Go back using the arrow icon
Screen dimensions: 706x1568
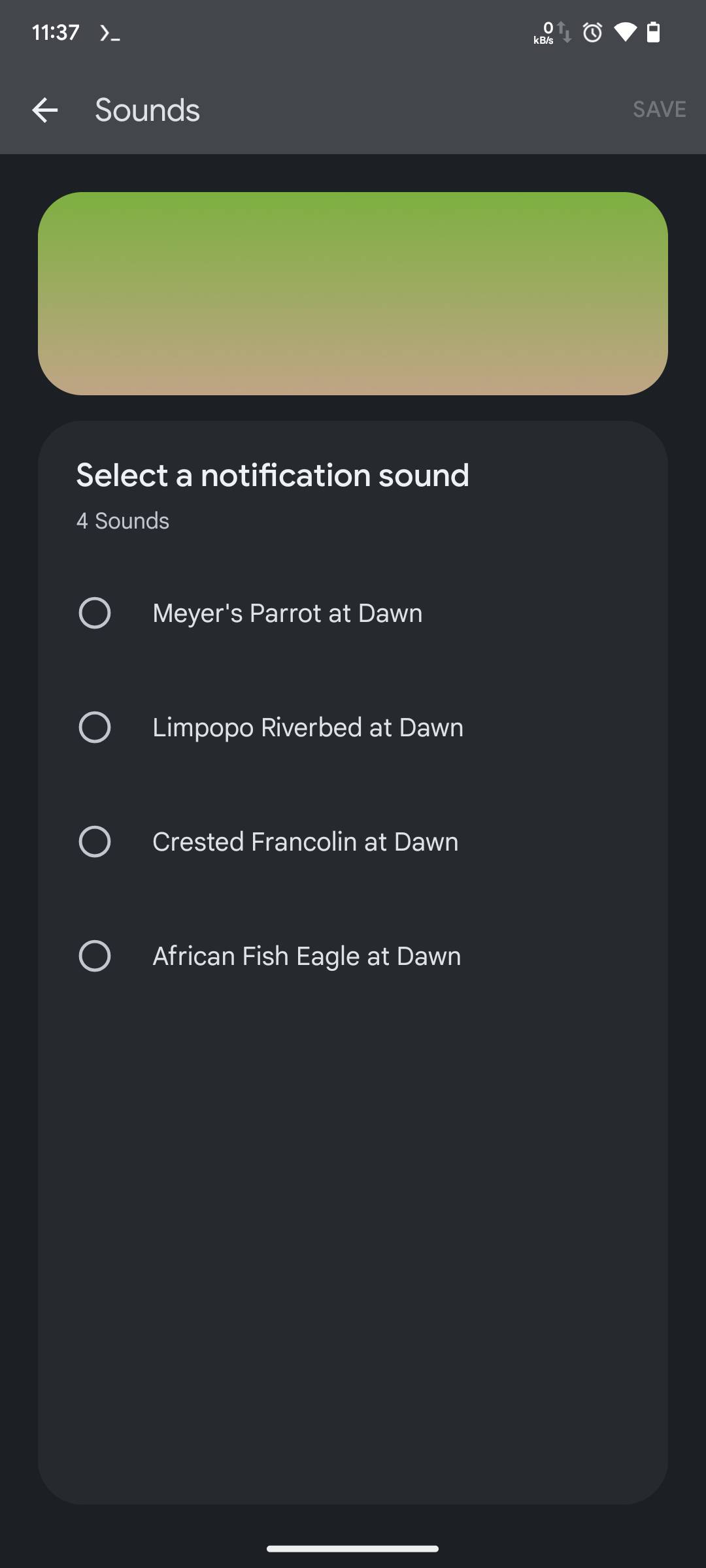point(45,110)
